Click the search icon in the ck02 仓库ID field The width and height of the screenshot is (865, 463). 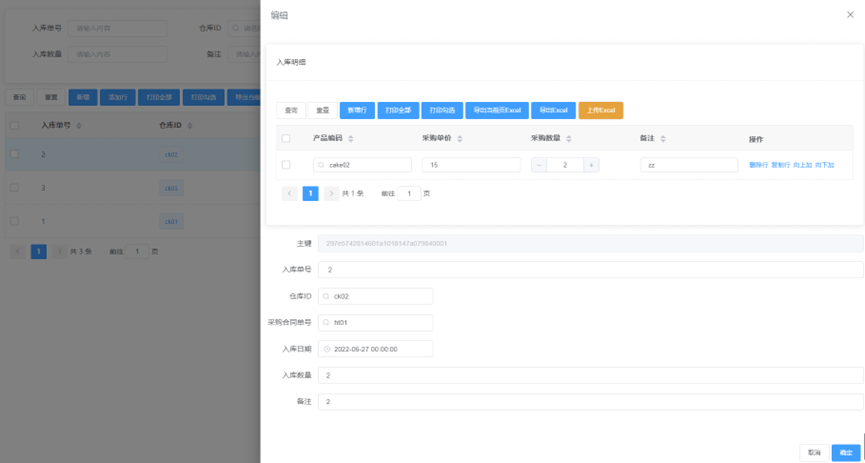[x=326, y=296]
